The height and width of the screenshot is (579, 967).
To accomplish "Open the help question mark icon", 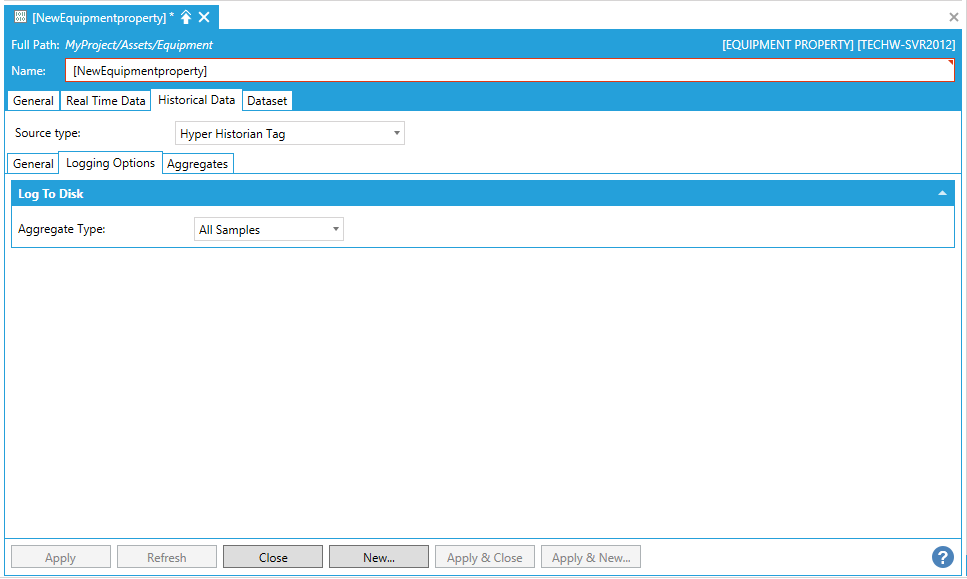I will click(942, 557).
